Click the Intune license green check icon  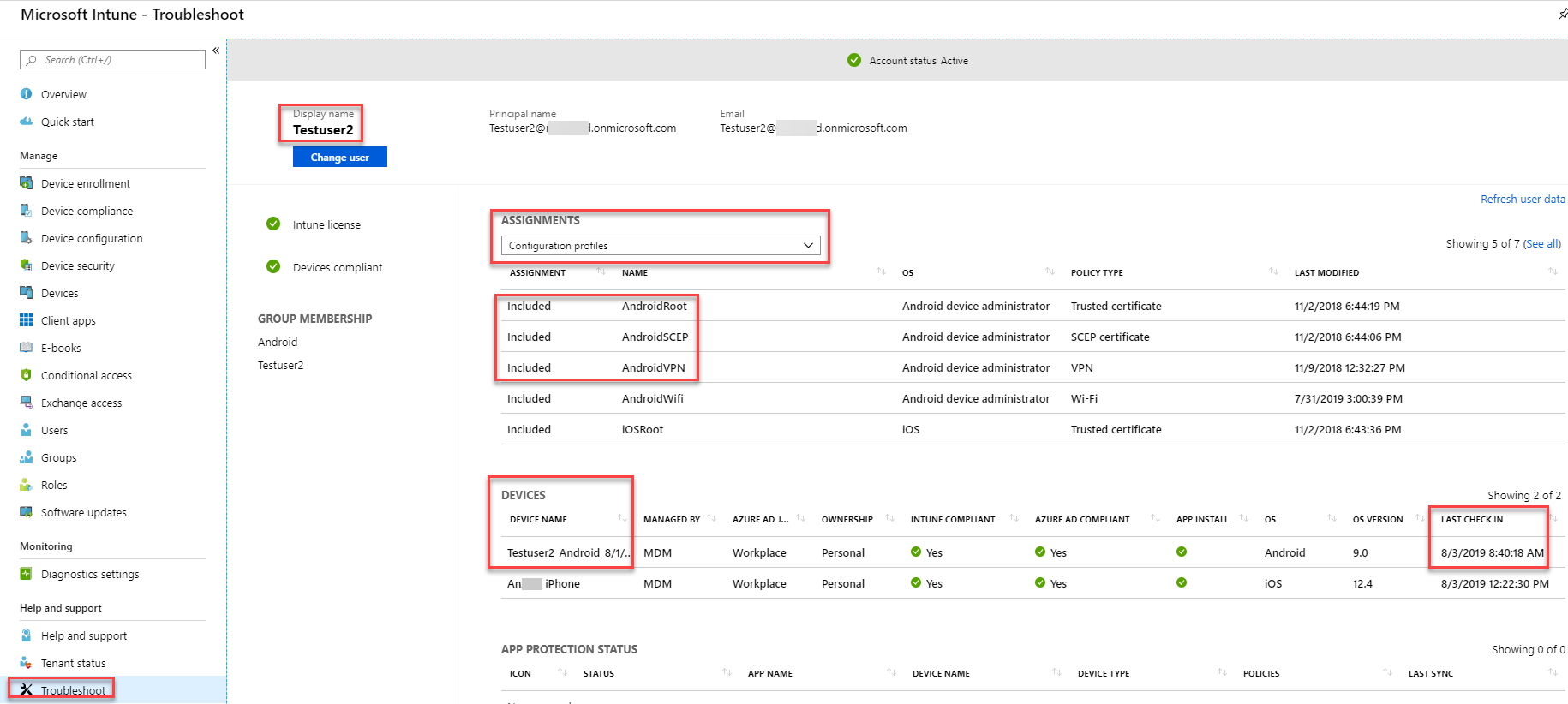pyautogui.click(x=273, y=224)
